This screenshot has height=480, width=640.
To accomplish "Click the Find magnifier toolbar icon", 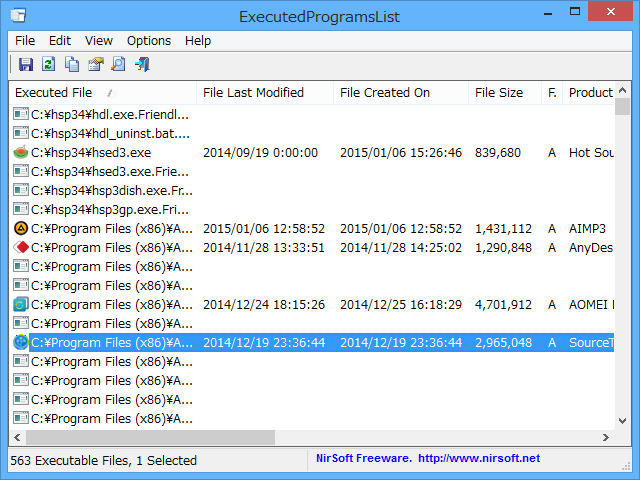I will click(x=118, y=64).
